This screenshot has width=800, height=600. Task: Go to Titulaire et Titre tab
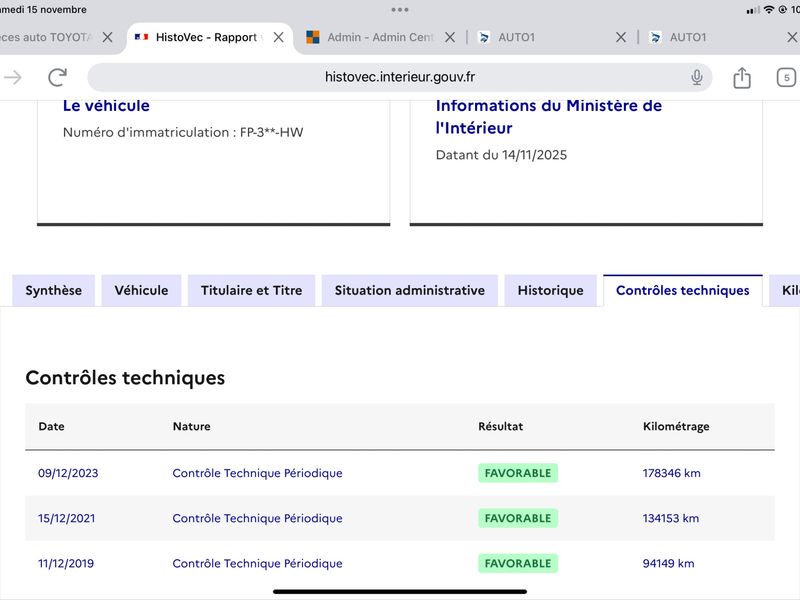coord(251,291)
